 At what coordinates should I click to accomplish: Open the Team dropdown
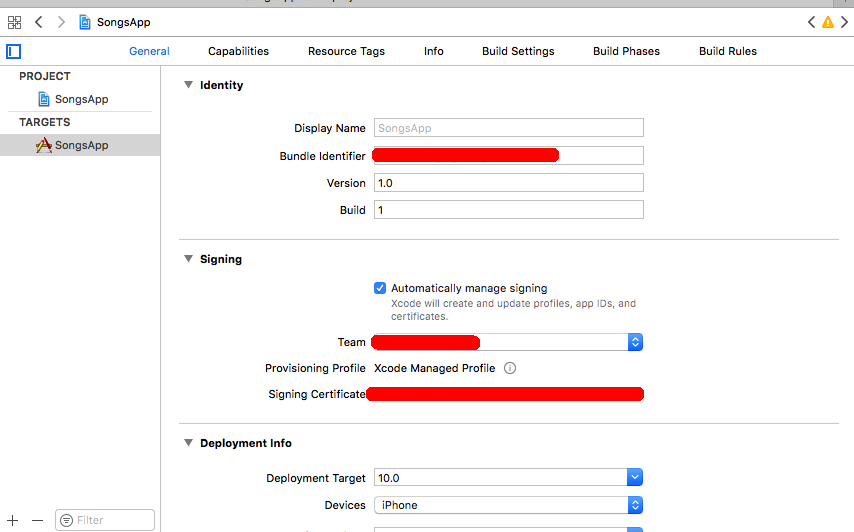[x=508, y=342]
